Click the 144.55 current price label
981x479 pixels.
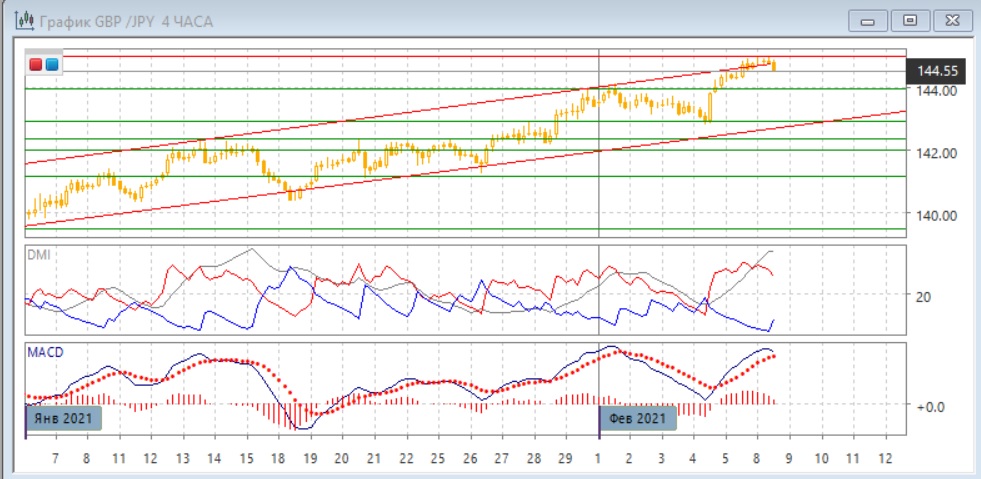[937, 71]
